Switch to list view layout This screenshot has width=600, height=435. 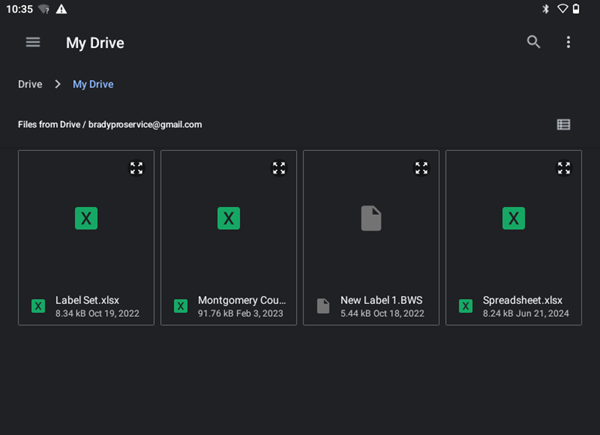pos(564,125)
